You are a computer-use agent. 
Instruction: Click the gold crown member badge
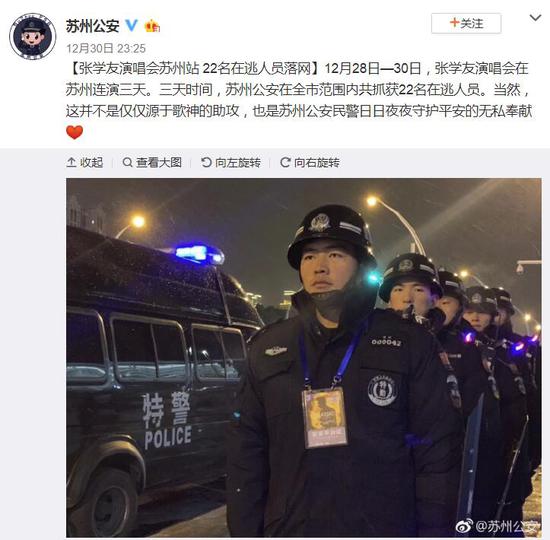tap(152, 26)
